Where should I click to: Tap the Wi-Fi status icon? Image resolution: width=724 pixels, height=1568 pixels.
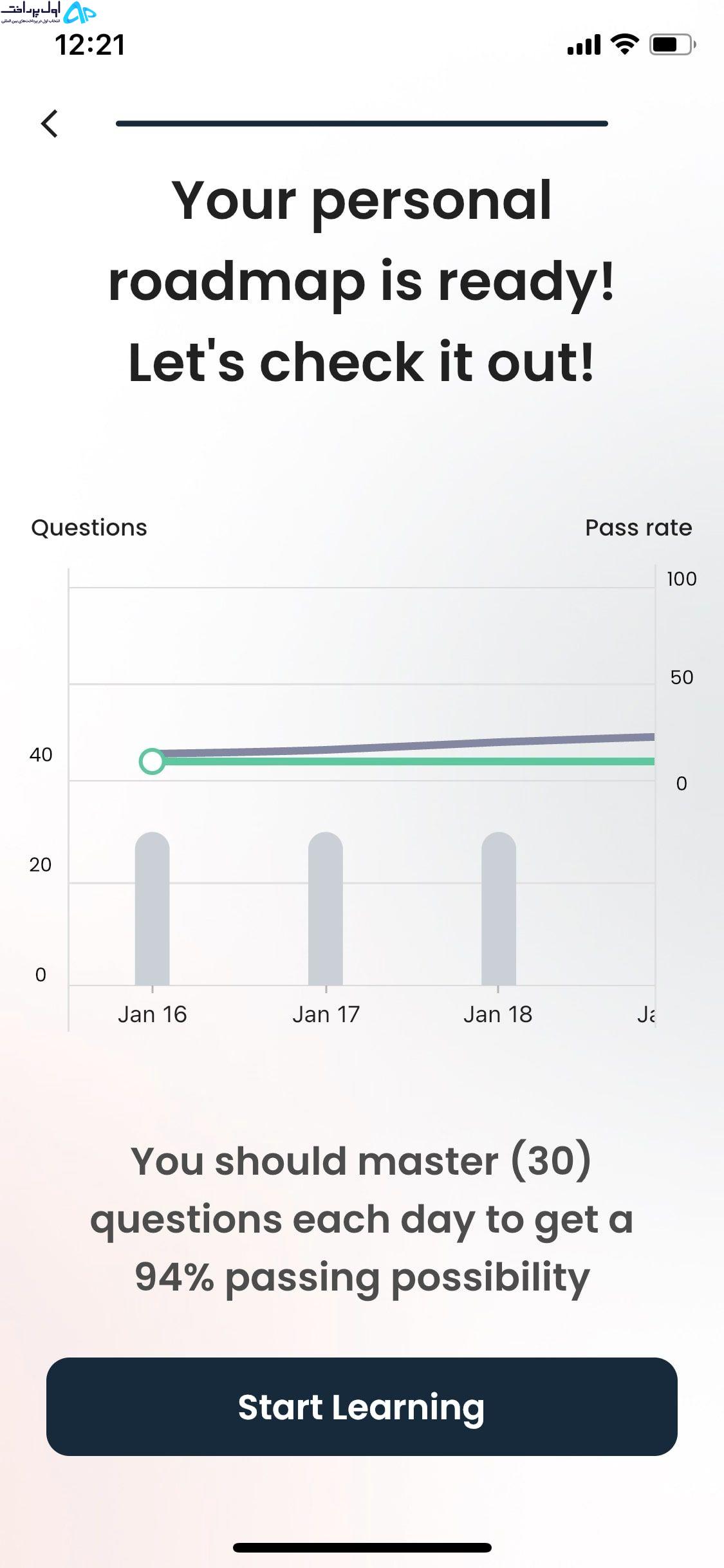click(624, 44)
